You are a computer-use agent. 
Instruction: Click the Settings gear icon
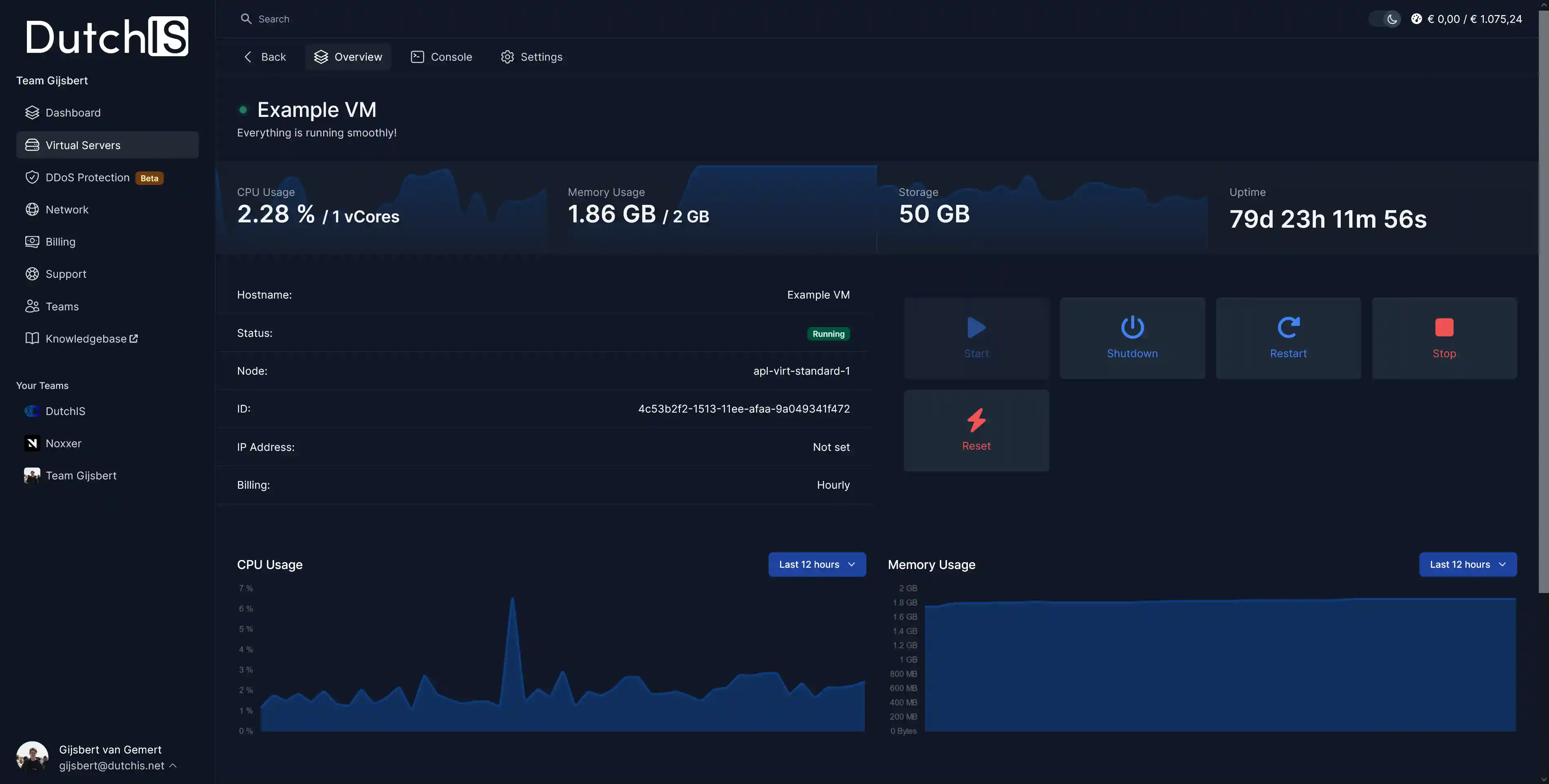[x=507, y=57]
